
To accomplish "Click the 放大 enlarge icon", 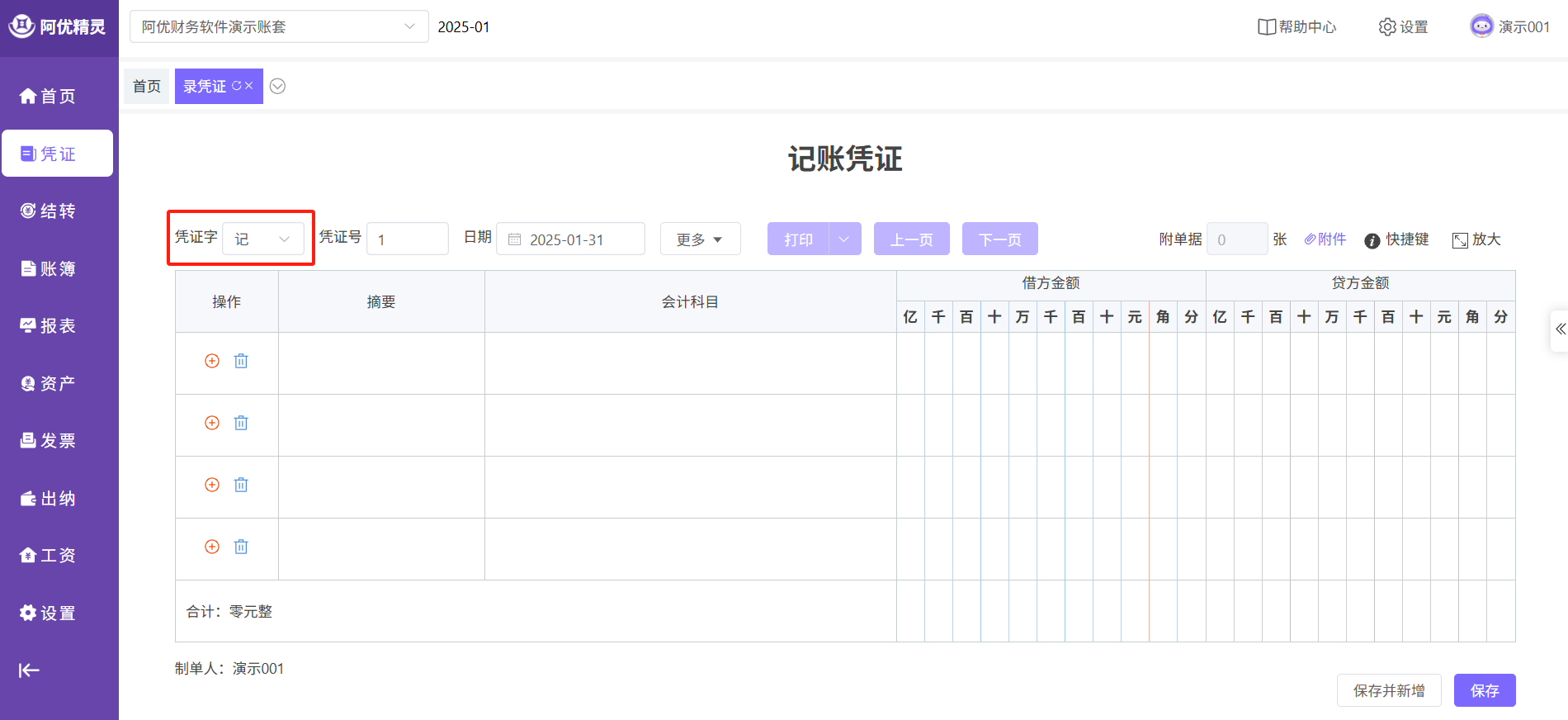I will click(1460, 240).
